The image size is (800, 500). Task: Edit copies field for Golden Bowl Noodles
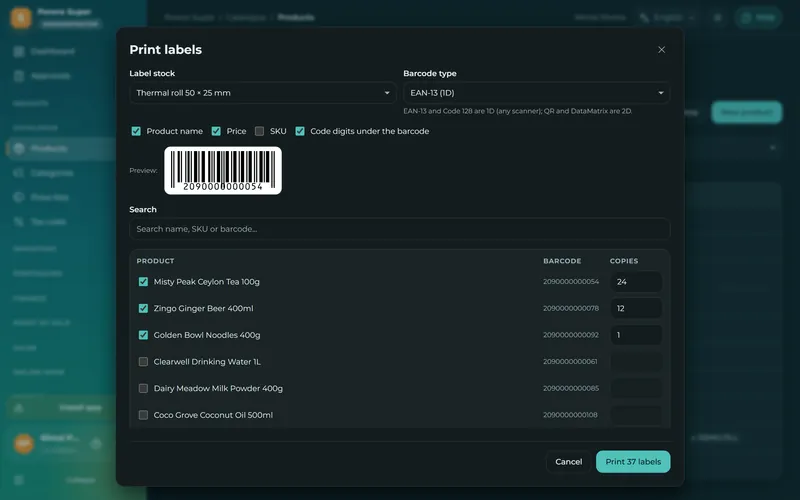click(636, 335)
